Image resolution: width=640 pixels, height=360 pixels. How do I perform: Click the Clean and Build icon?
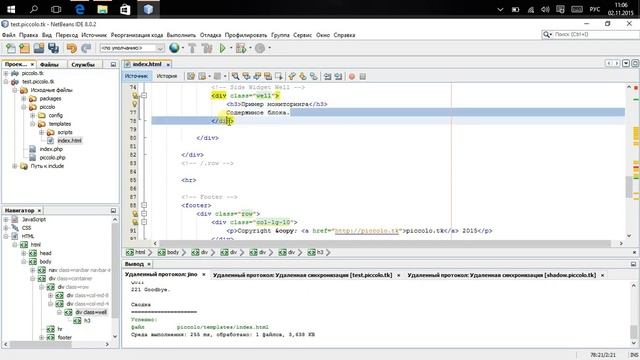(207, 48)
